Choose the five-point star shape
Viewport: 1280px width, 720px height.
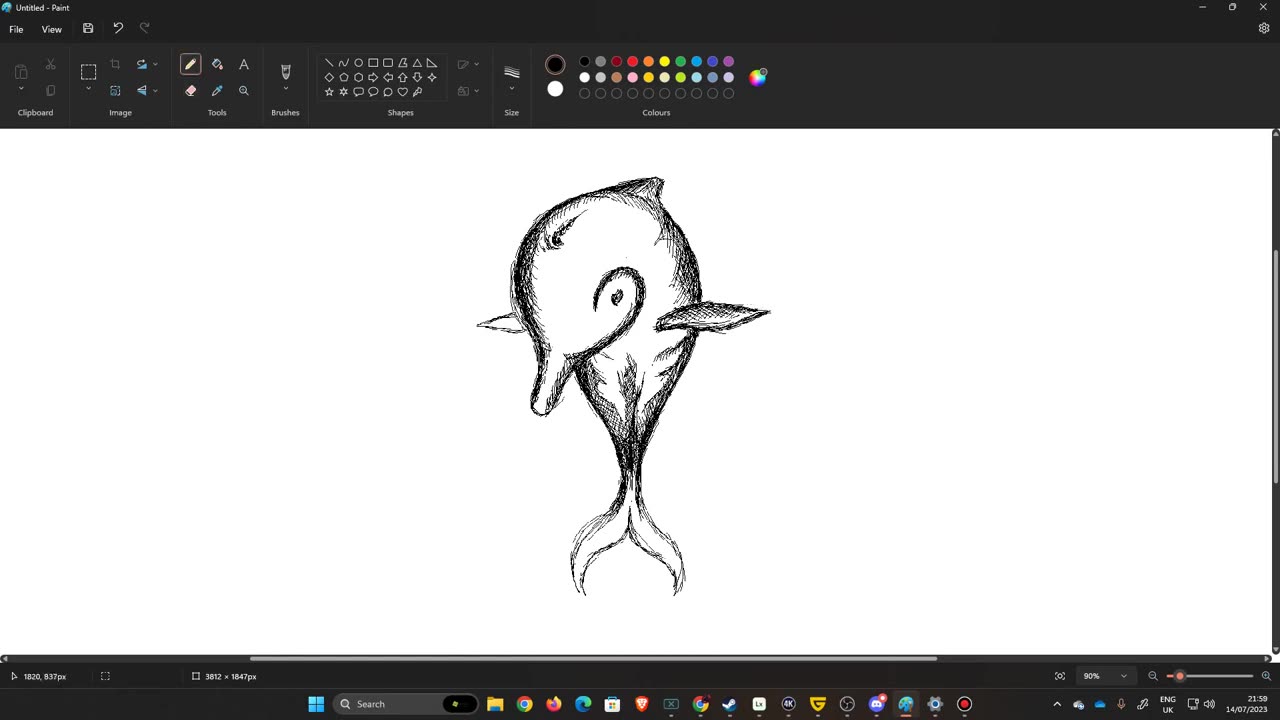point(329,92)
